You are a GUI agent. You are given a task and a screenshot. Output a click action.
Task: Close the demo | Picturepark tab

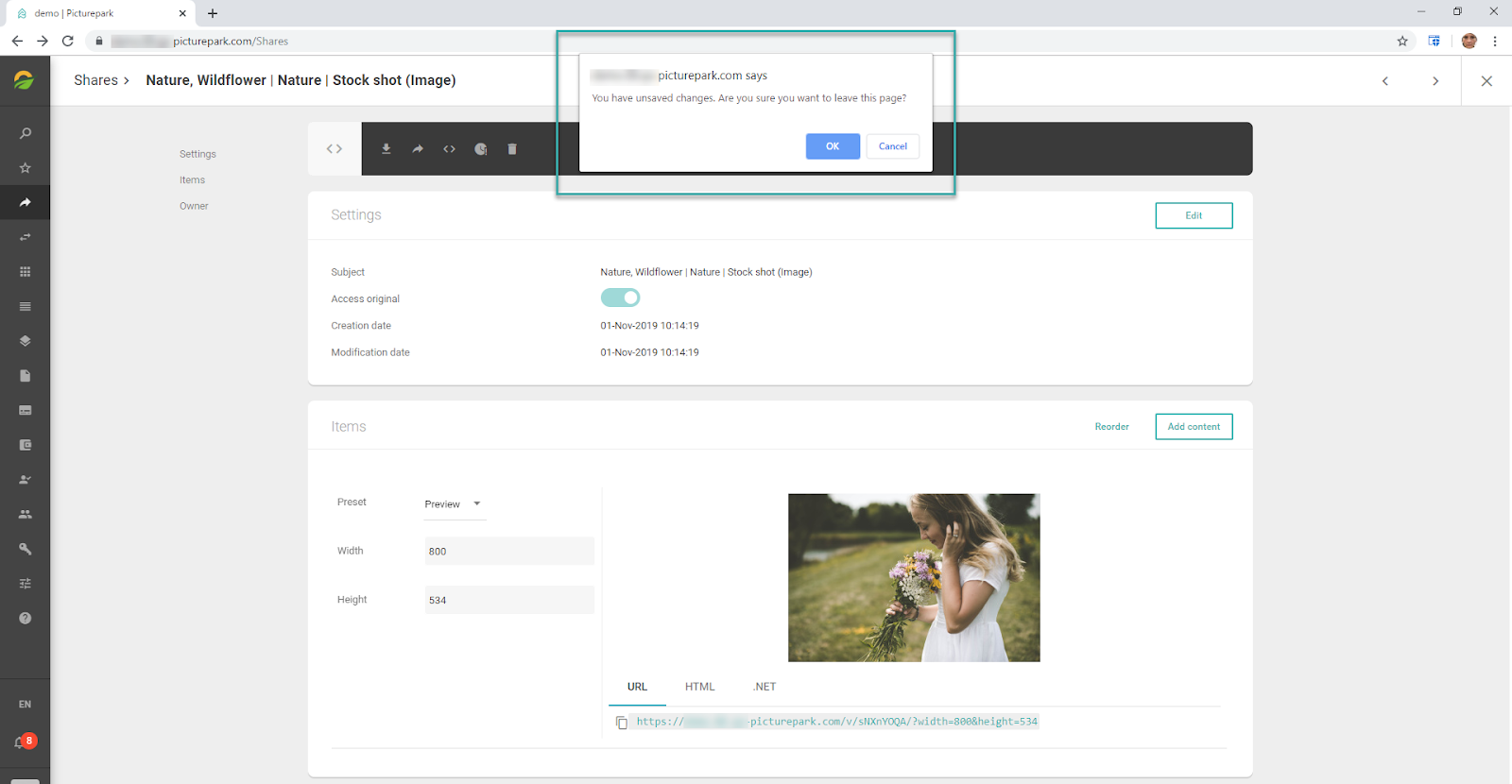tap(182, 13)
